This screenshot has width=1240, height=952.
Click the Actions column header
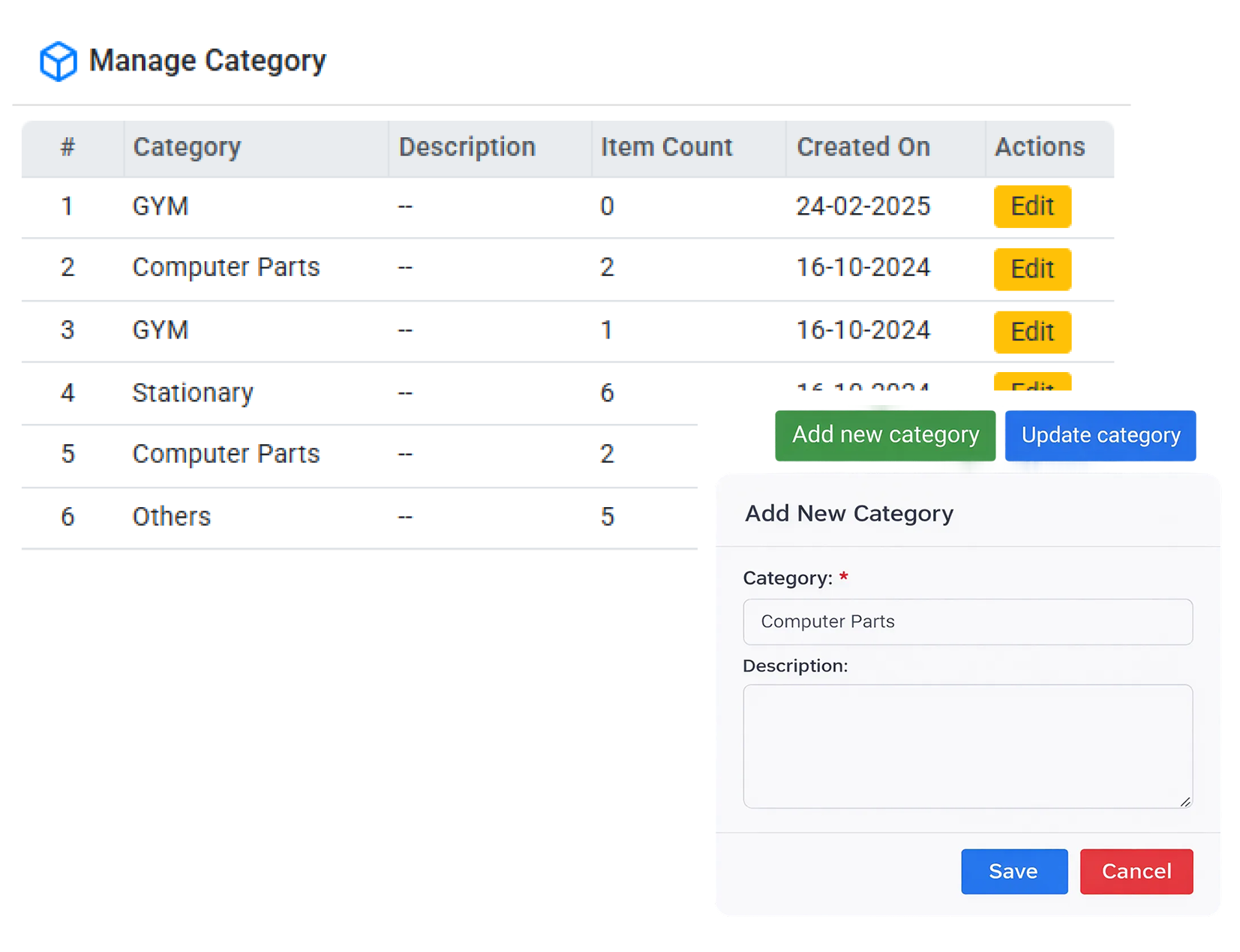click(1039, 147)
